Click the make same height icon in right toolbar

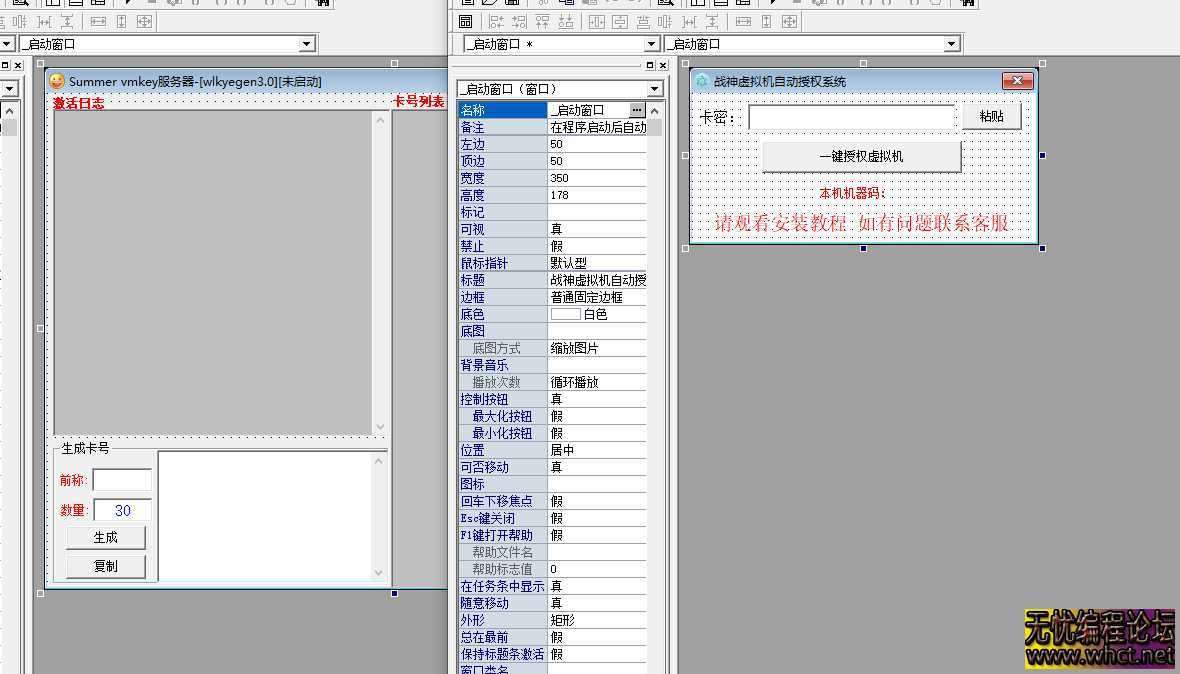[x=766, y=21]
